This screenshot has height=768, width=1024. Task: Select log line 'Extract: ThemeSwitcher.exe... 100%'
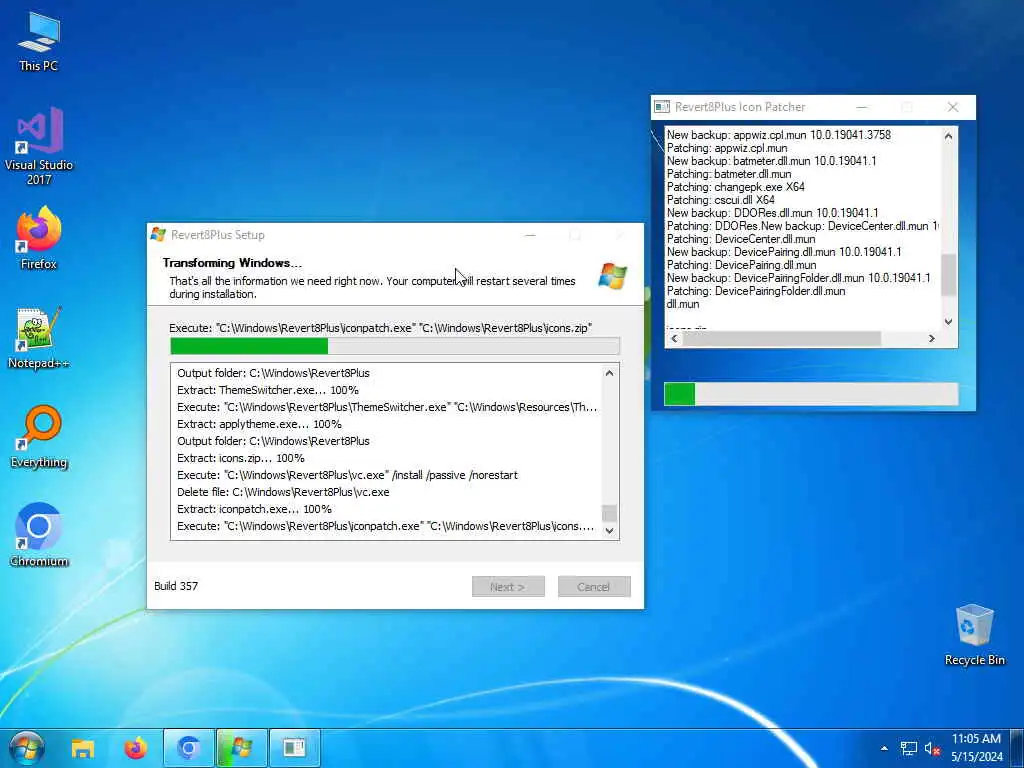(268, 390)
